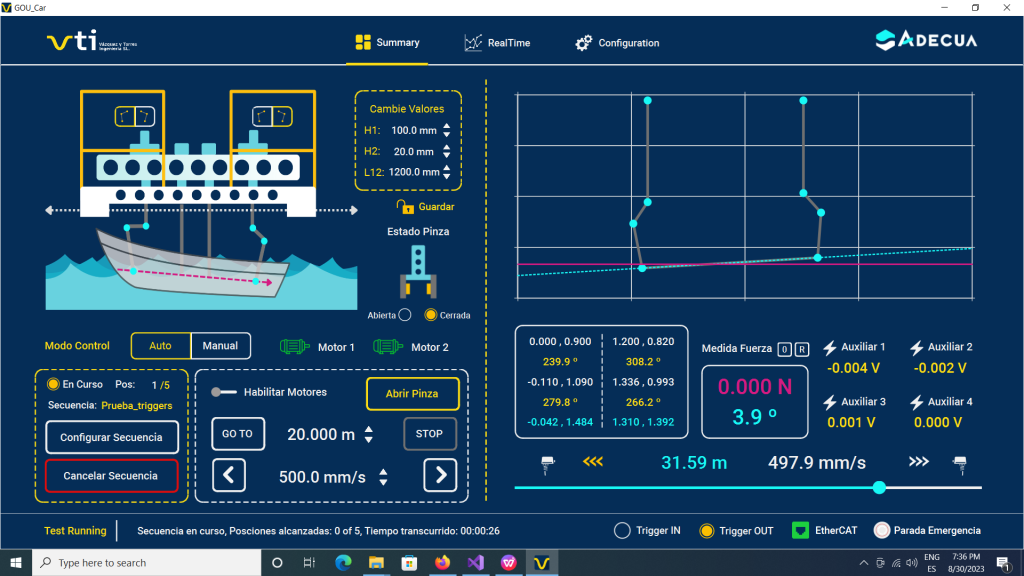1024x576 pixels.
Task: Open Visual Studio from the taskbar
Action: [x=476, y=562]
